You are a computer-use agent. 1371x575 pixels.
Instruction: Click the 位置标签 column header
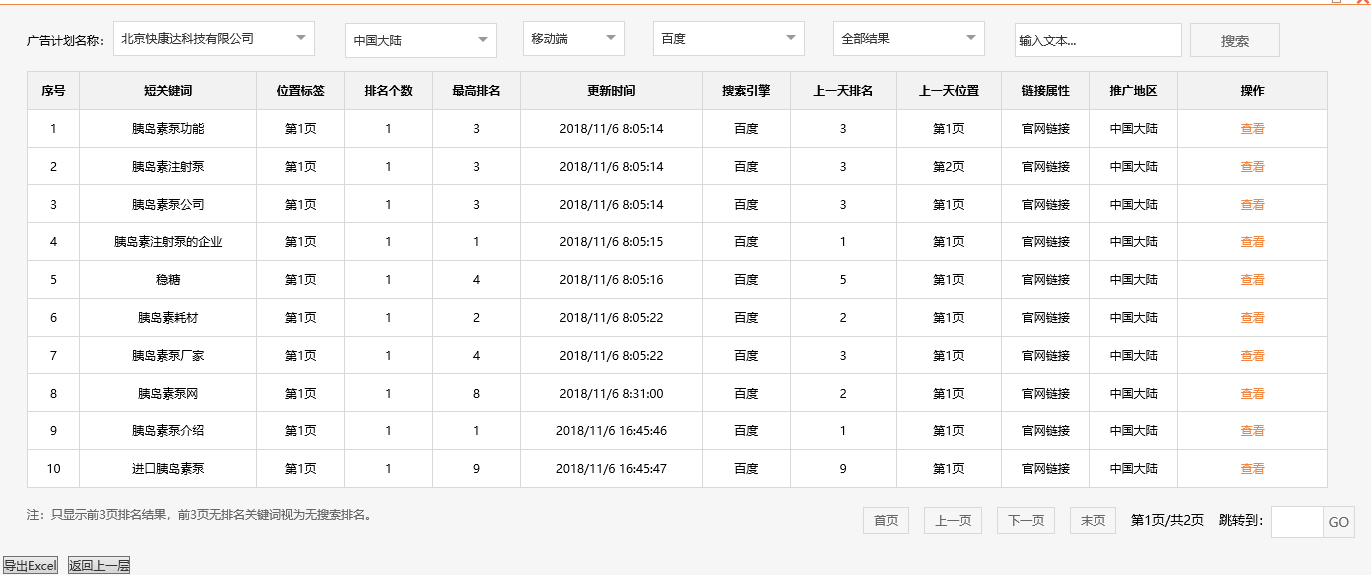(301, 90)
